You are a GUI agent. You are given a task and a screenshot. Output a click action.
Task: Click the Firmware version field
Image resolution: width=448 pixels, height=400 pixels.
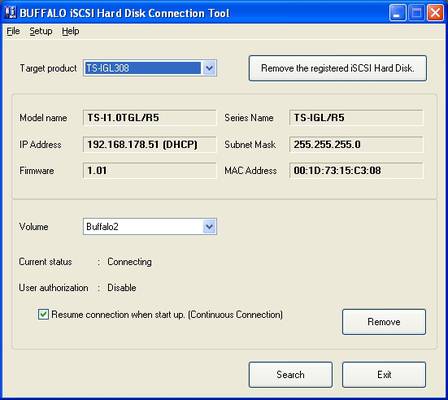click(x=150, y=171)
